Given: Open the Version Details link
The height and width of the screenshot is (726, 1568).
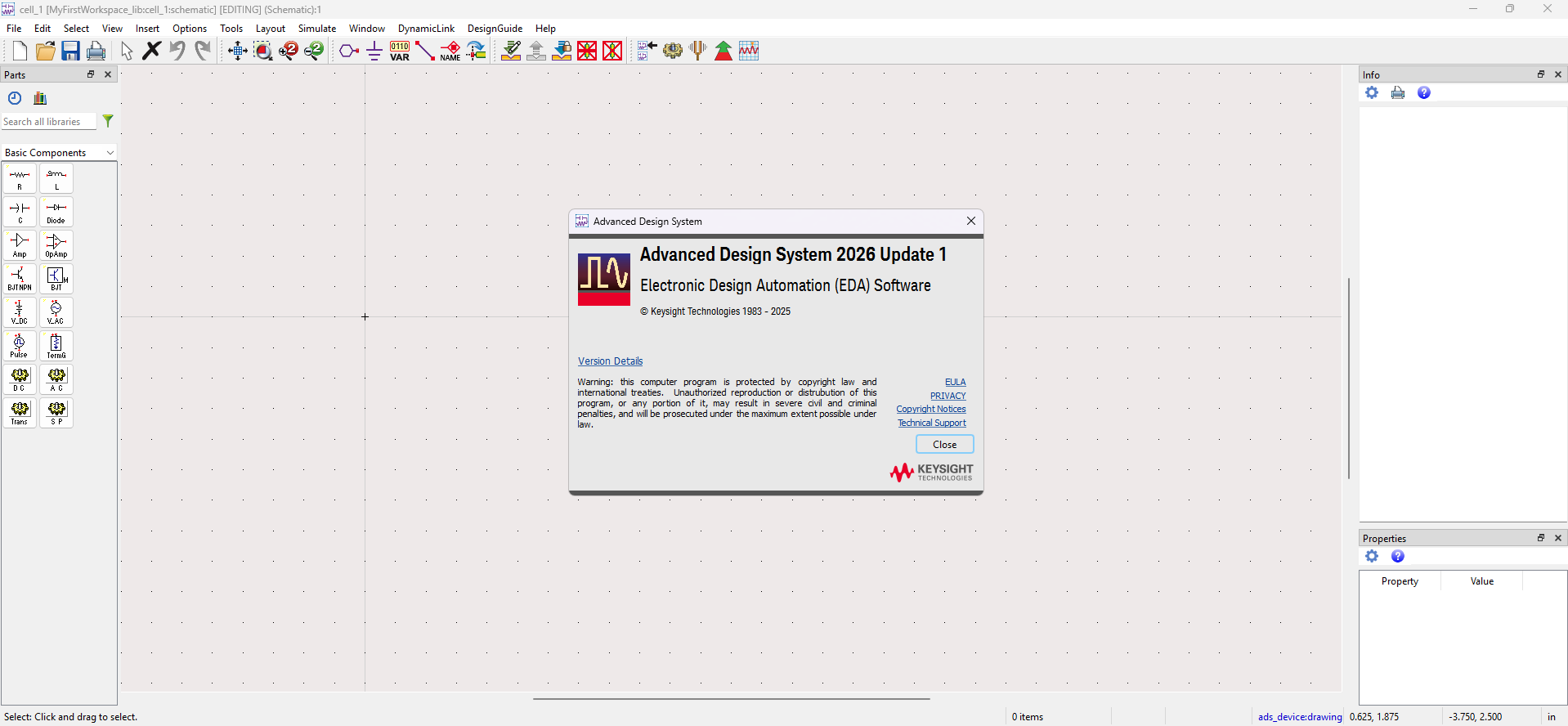Looking at the screenshot, I should [610, 361].
